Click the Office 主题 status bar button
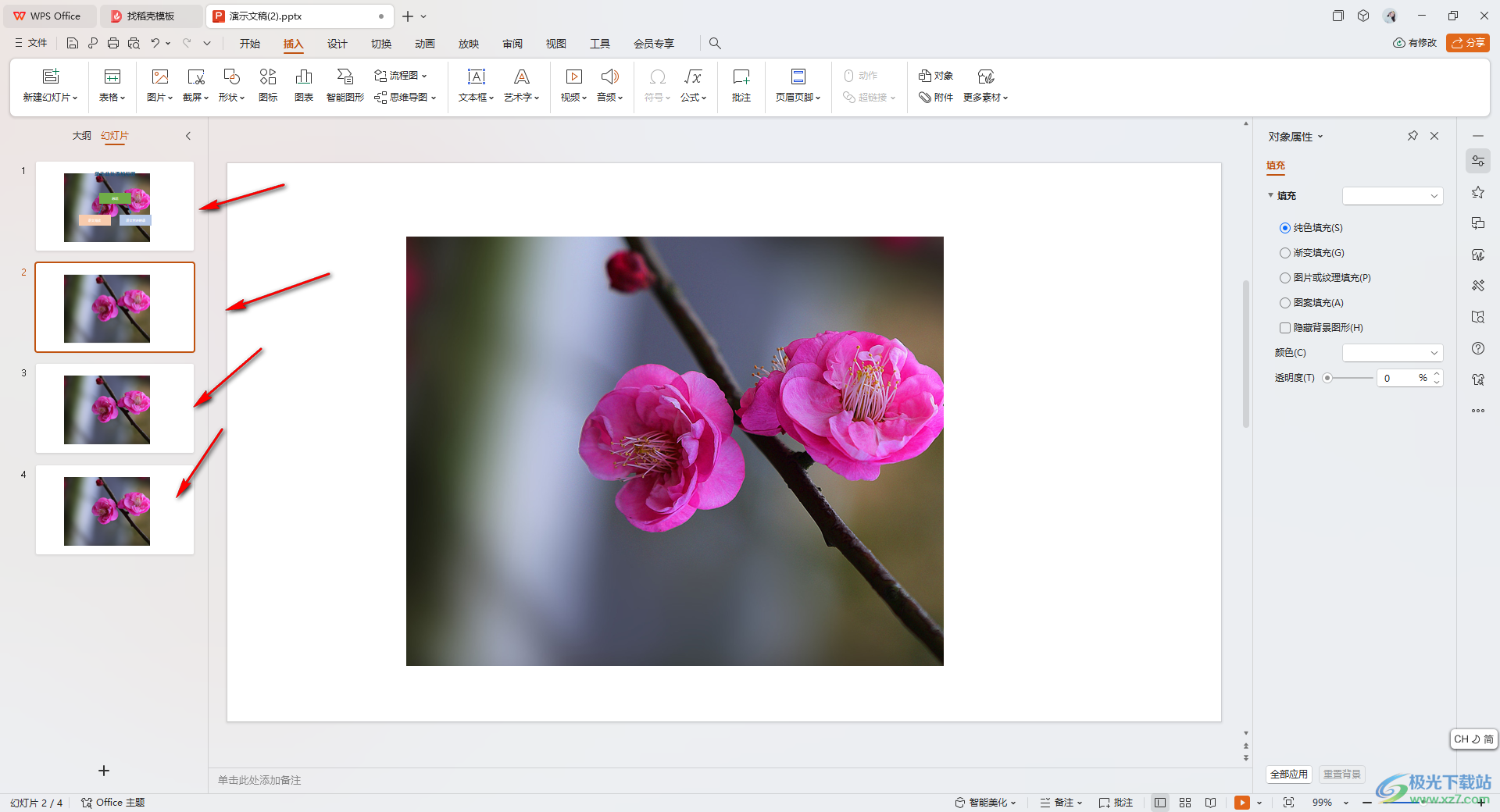This screenshot has height=812, width=1500. point(113,803)
